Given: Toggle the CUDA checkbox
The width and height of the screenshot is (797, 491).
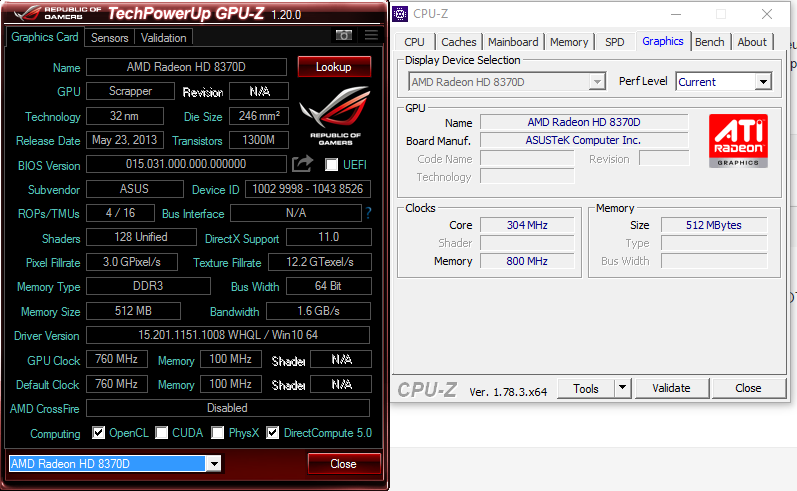Looking at the screenshot, I should 162,433.
